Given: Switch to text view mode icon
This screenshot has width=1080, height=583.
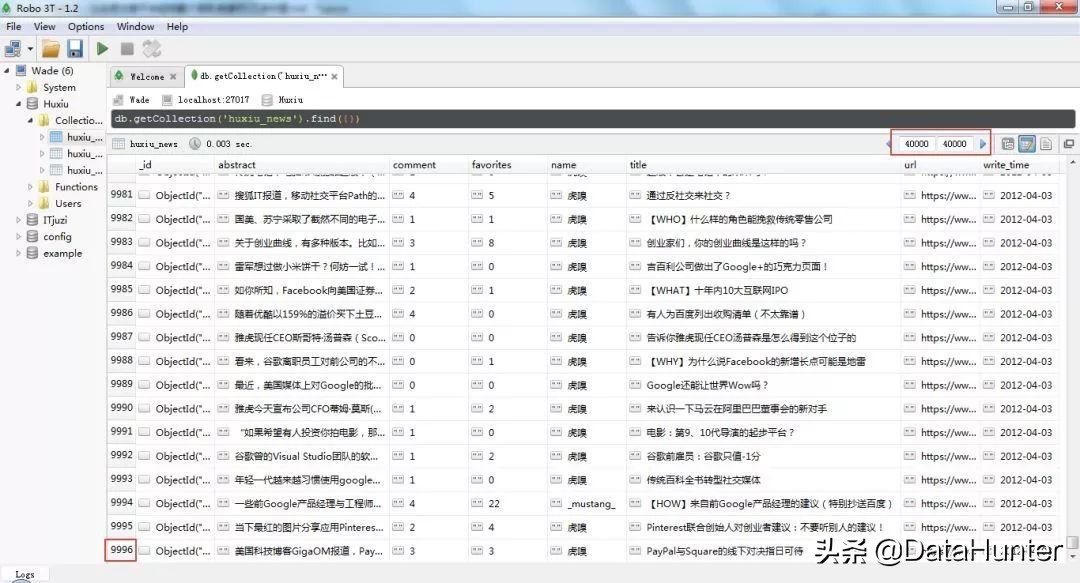Looking at the screenshot, I should tap(1046, 144).
